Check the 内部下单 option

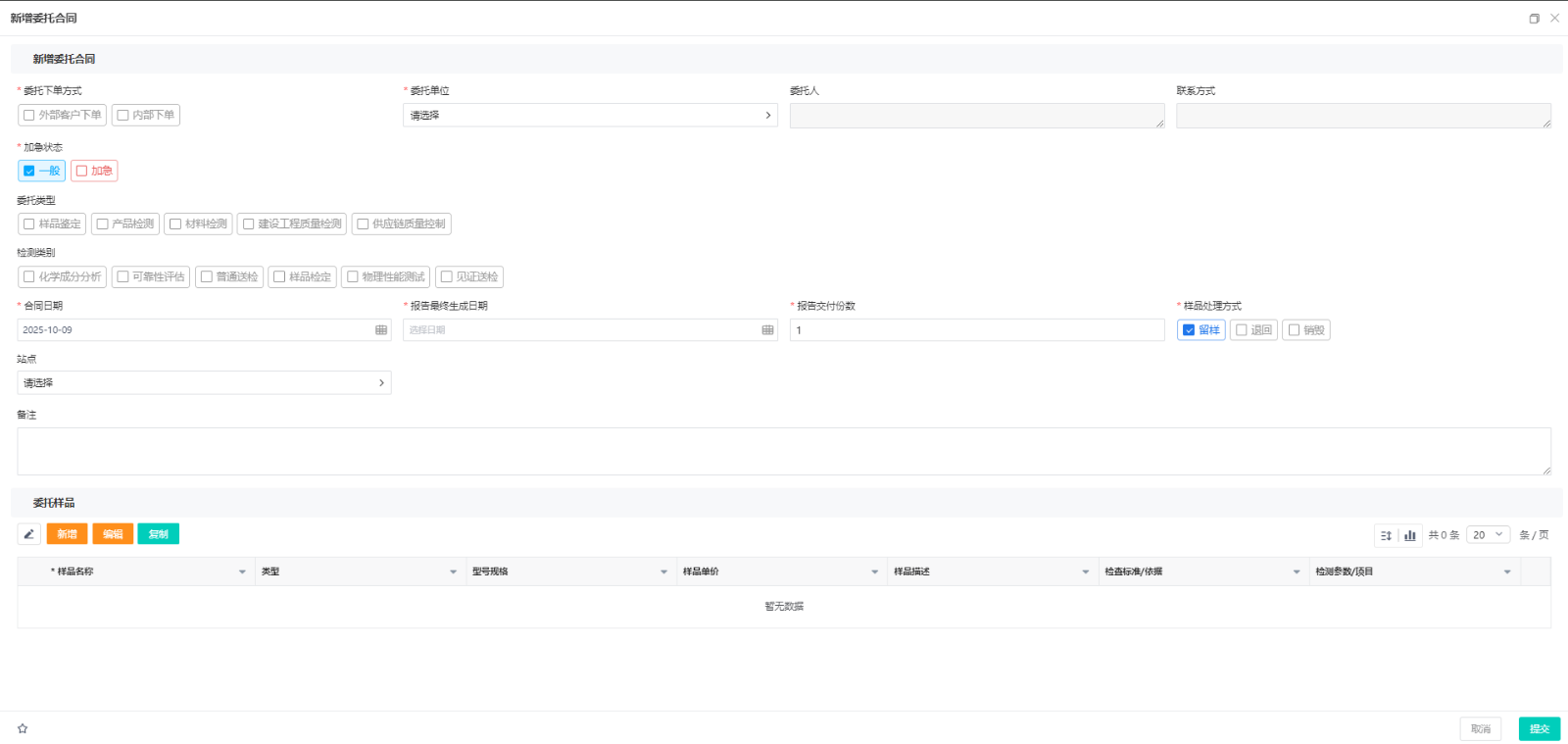tap(146, 115)
